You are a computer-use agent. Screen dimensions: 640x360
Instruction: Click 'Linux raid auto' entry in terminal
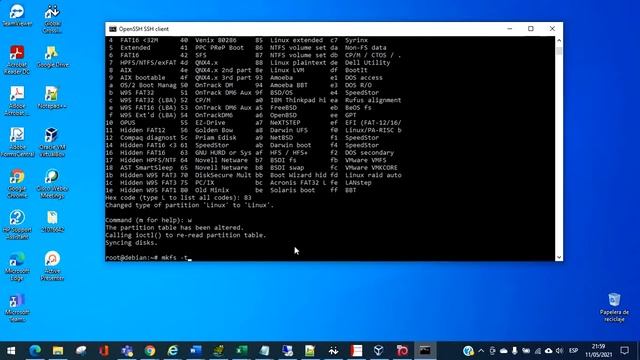click(373, 175)
